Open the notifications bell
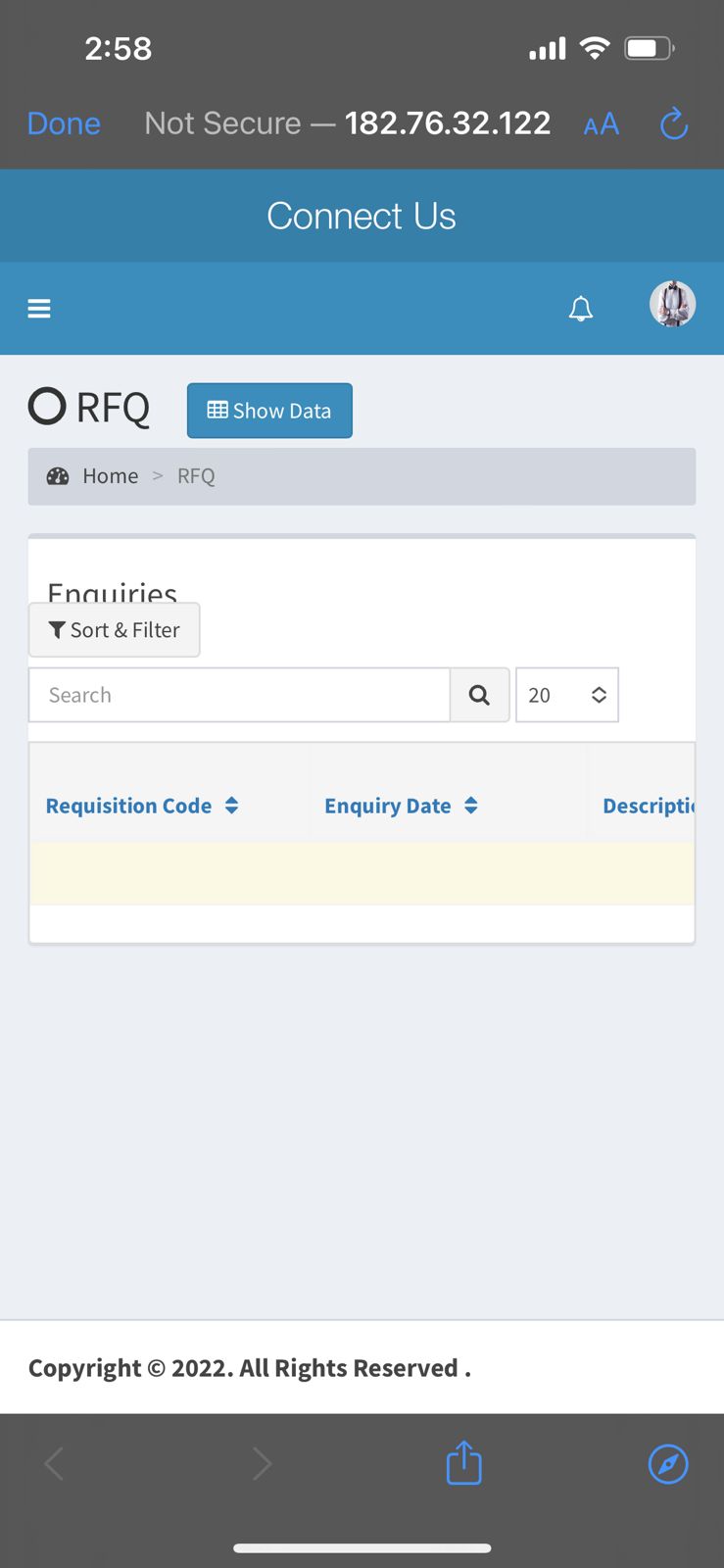This screenshot has width=724, height=1568. point(581,309)
